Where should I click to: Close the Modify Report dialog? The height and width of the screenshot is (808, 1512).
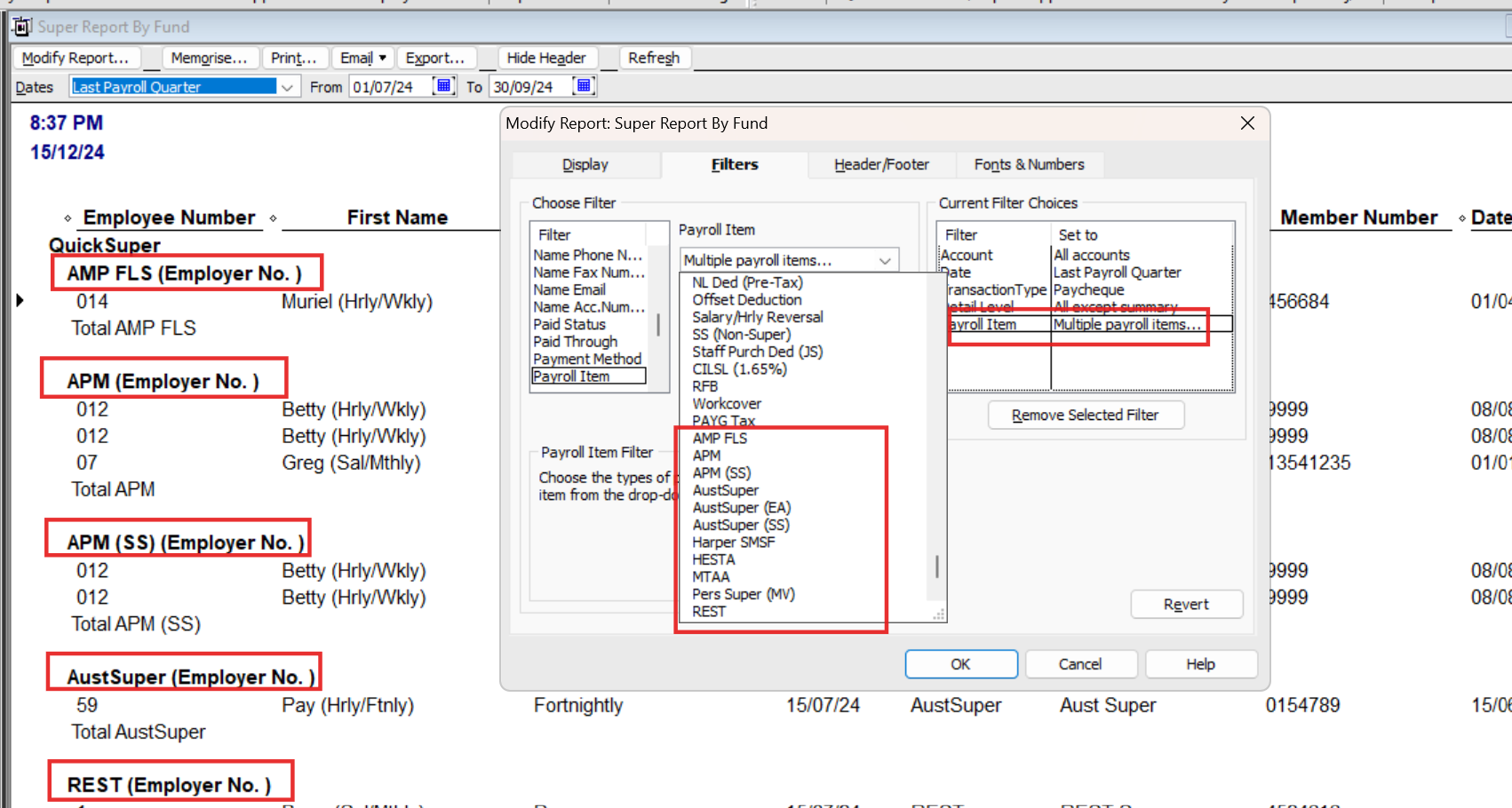tap(1247, 123)
